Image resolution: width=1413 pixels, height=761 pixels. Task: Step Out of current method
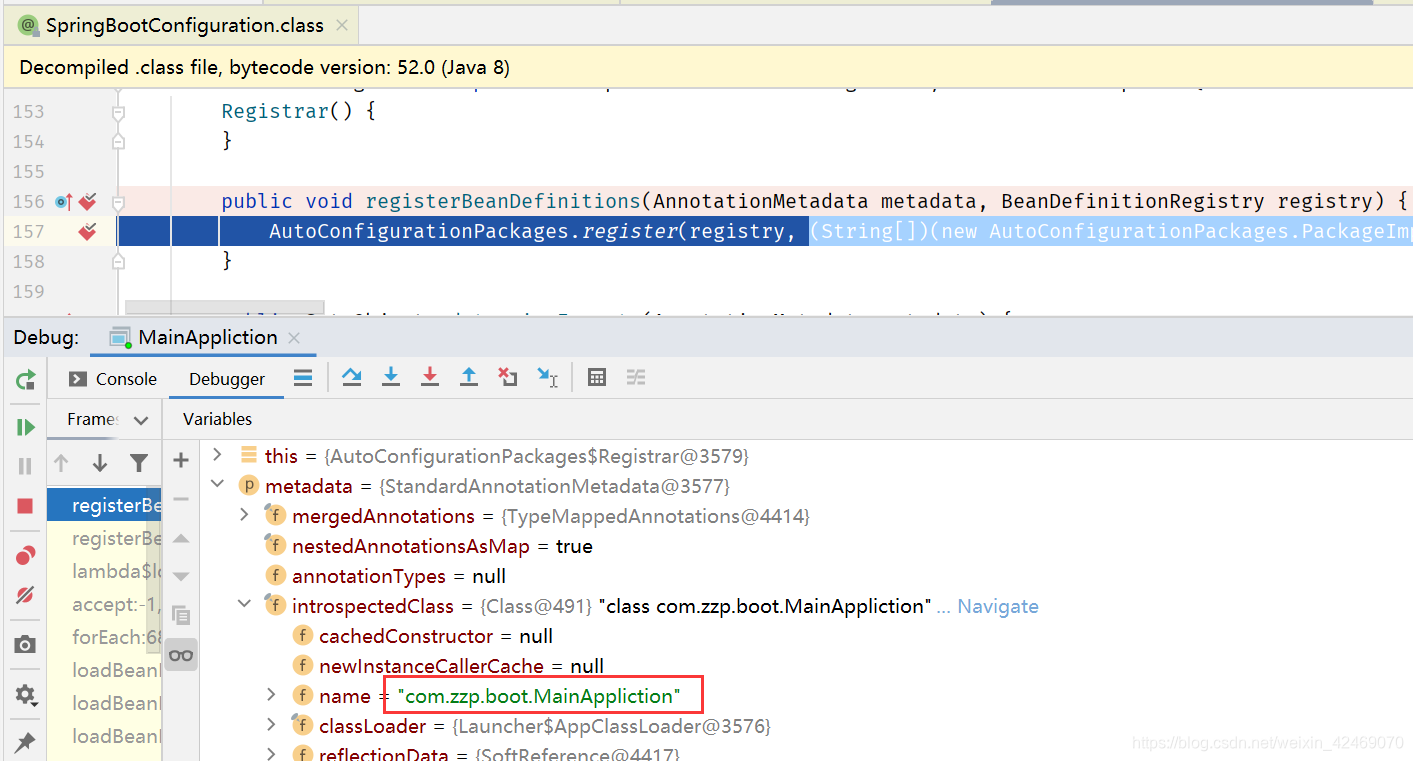click(x=469, y=377)
